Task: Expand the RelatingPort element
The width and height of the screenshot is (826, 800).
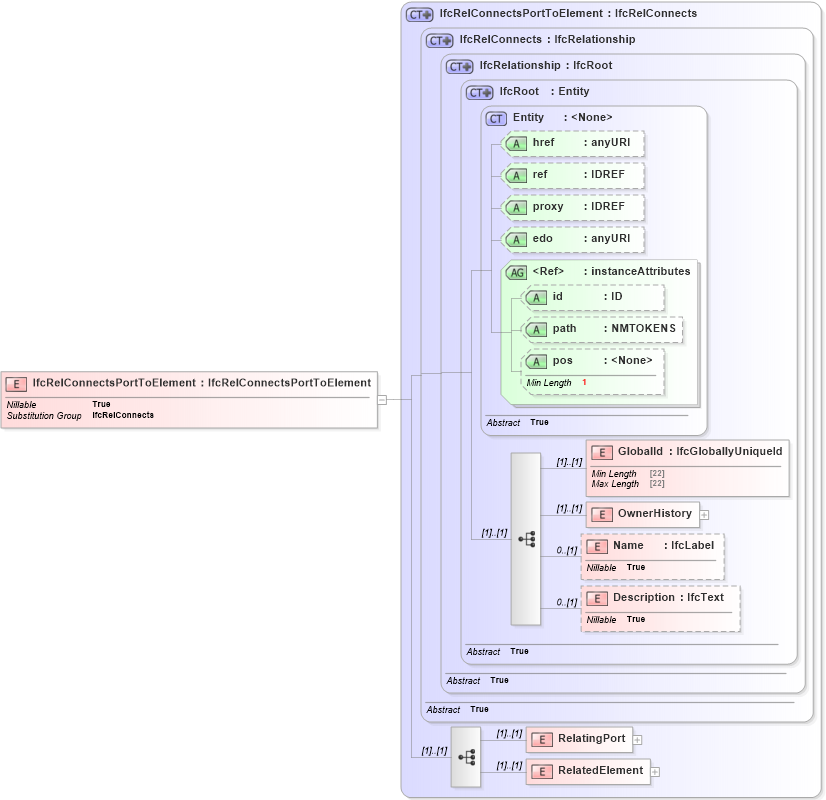Action: pos(635,739)
